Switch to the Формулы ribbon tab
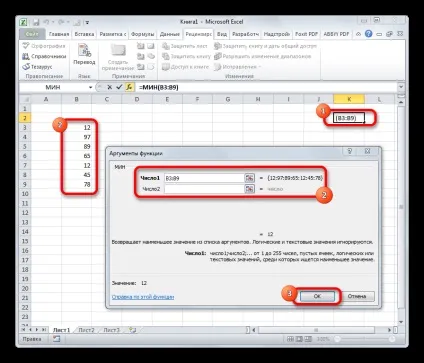The height and width of the screenshot is (363, 424). (x=143, y=34)
